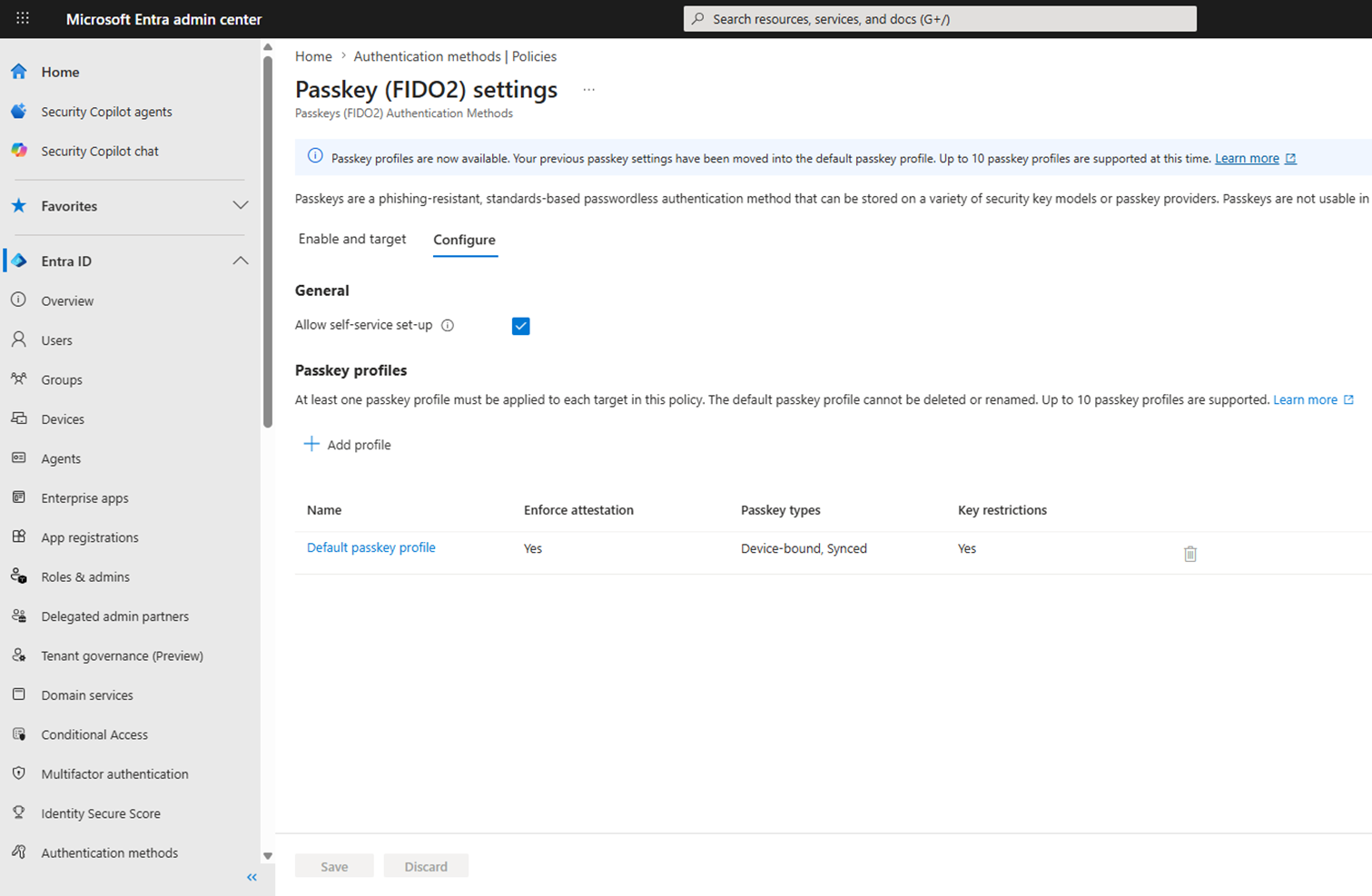The width and height of the screenshot is (1372, 896).
Task: Click Add profile button
Action: click(x=347, y=444)
